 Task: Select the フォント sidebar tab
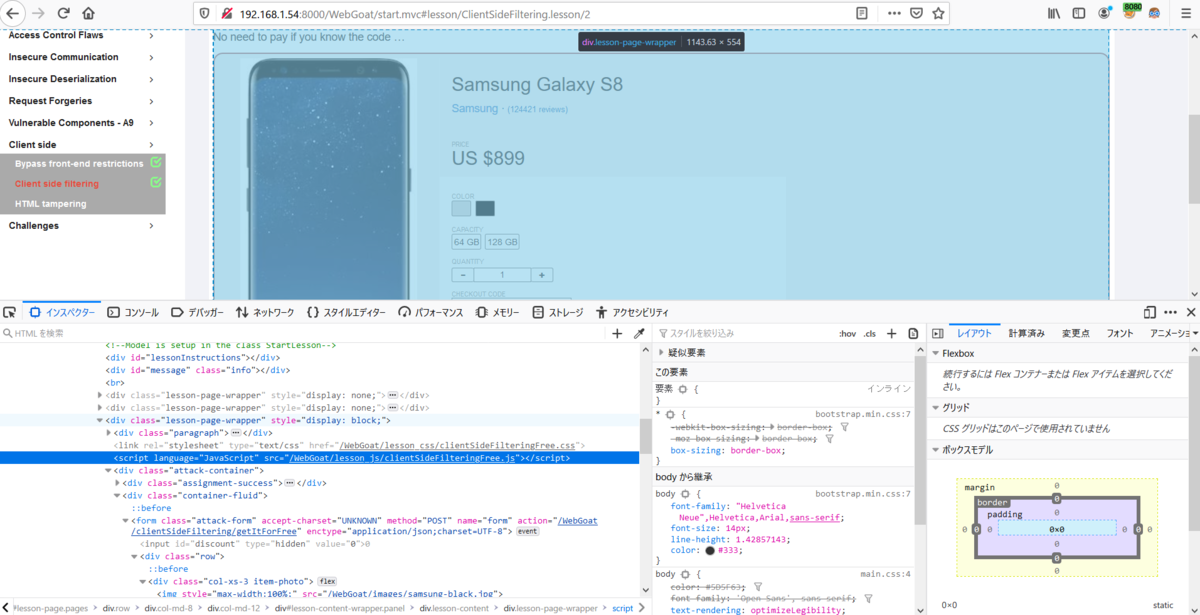1120,333
